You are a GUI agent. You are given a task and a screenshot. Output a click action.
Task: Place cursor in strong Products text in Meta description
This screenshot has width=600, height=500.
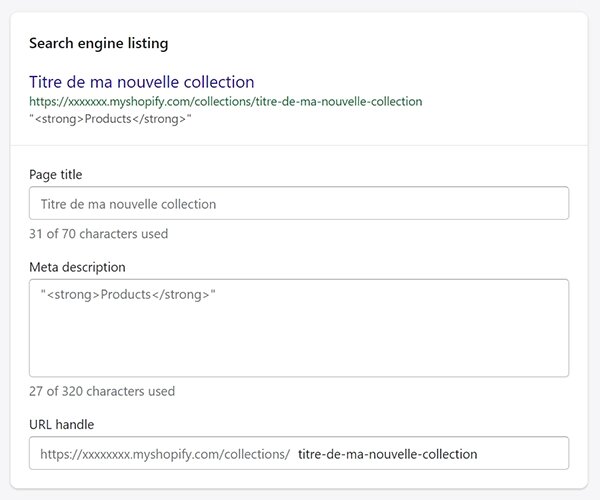tap(128, 295)
